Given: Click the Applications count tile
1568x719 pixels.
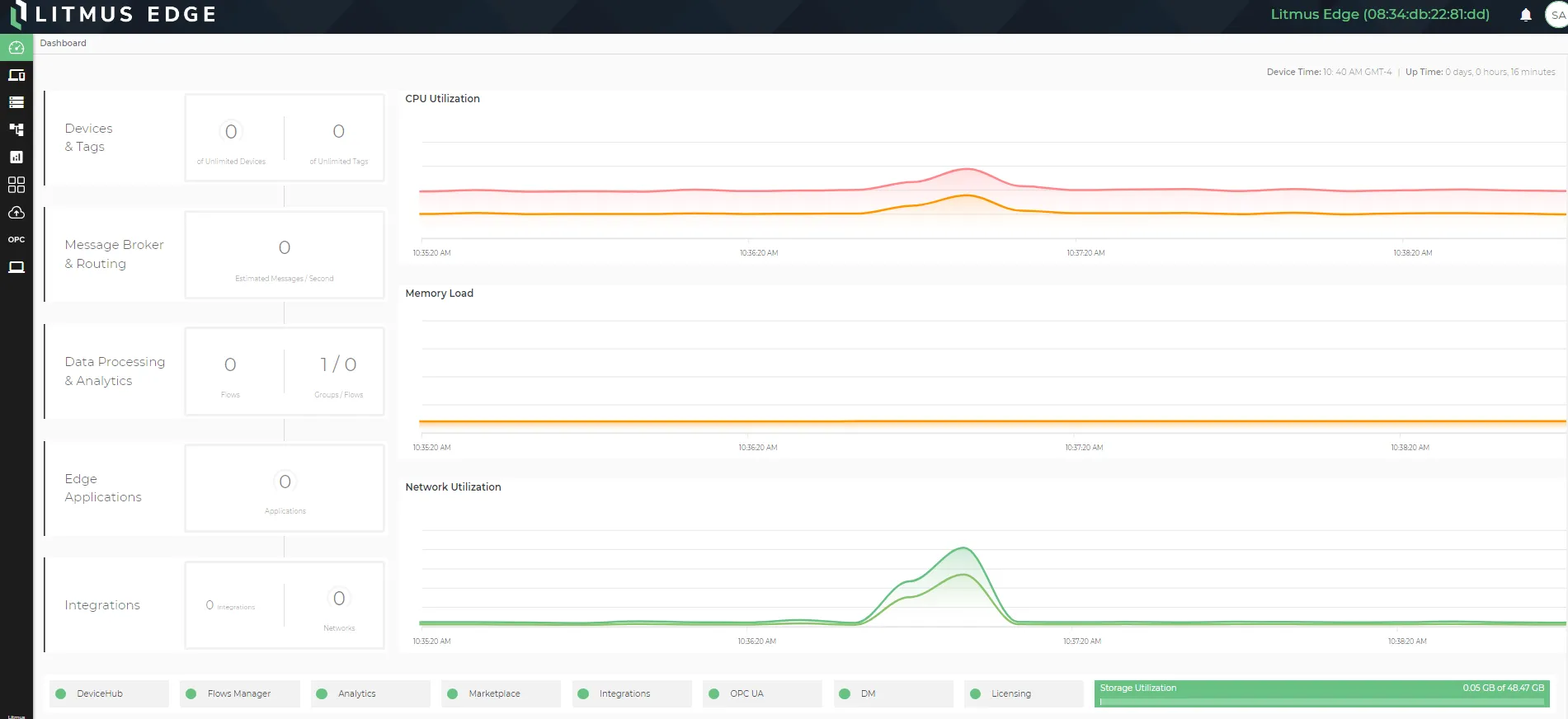Looking at the screenshot, I should click(x=285, y=490).
